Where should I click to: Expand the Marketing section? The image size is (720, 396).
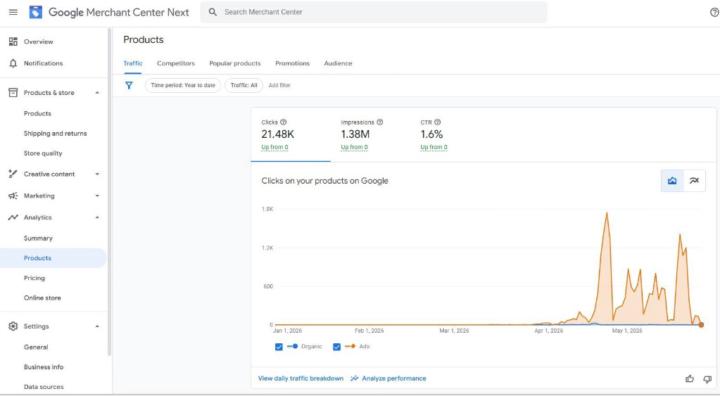97,196
